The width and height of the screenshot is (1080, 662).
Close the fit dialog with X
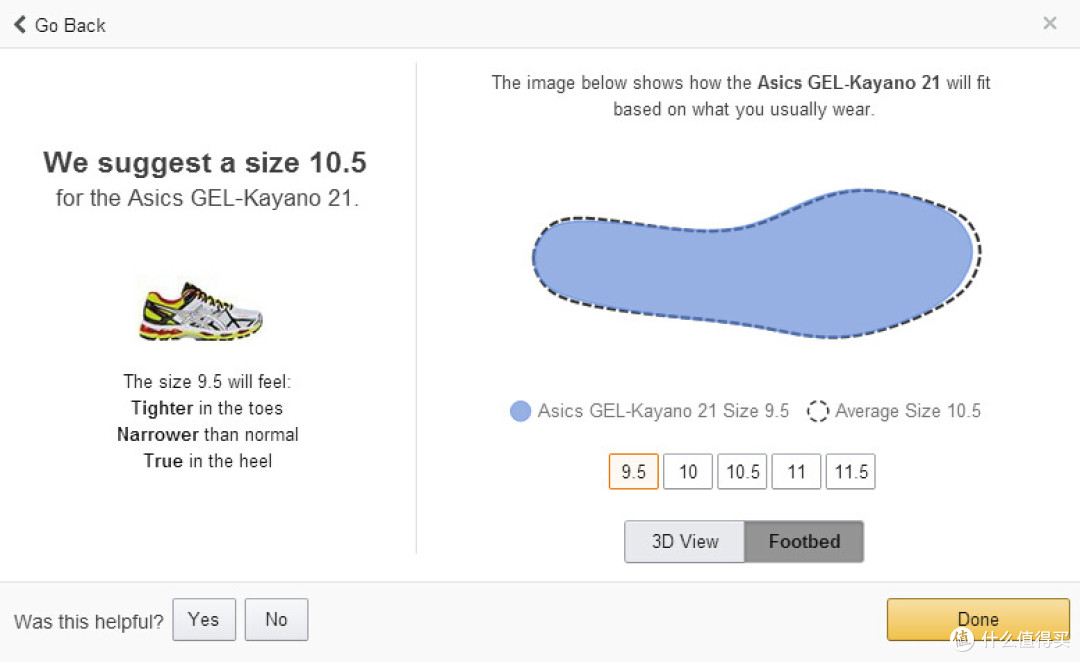pos(1050,23)
